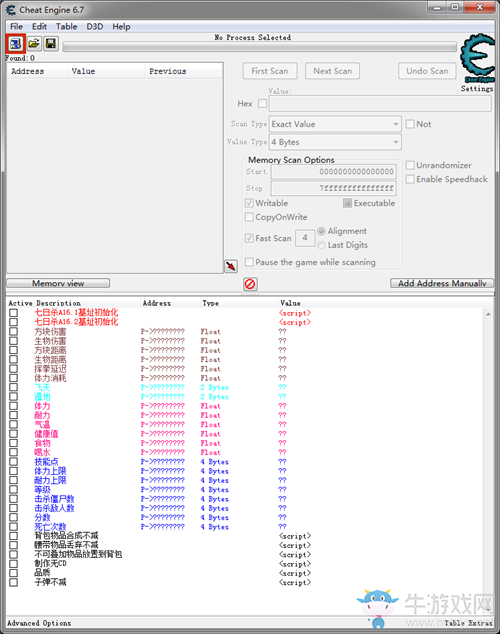Viewport: 500px width, 634px height.
Task: Open the D3D menu
Action: pos(95,27)
